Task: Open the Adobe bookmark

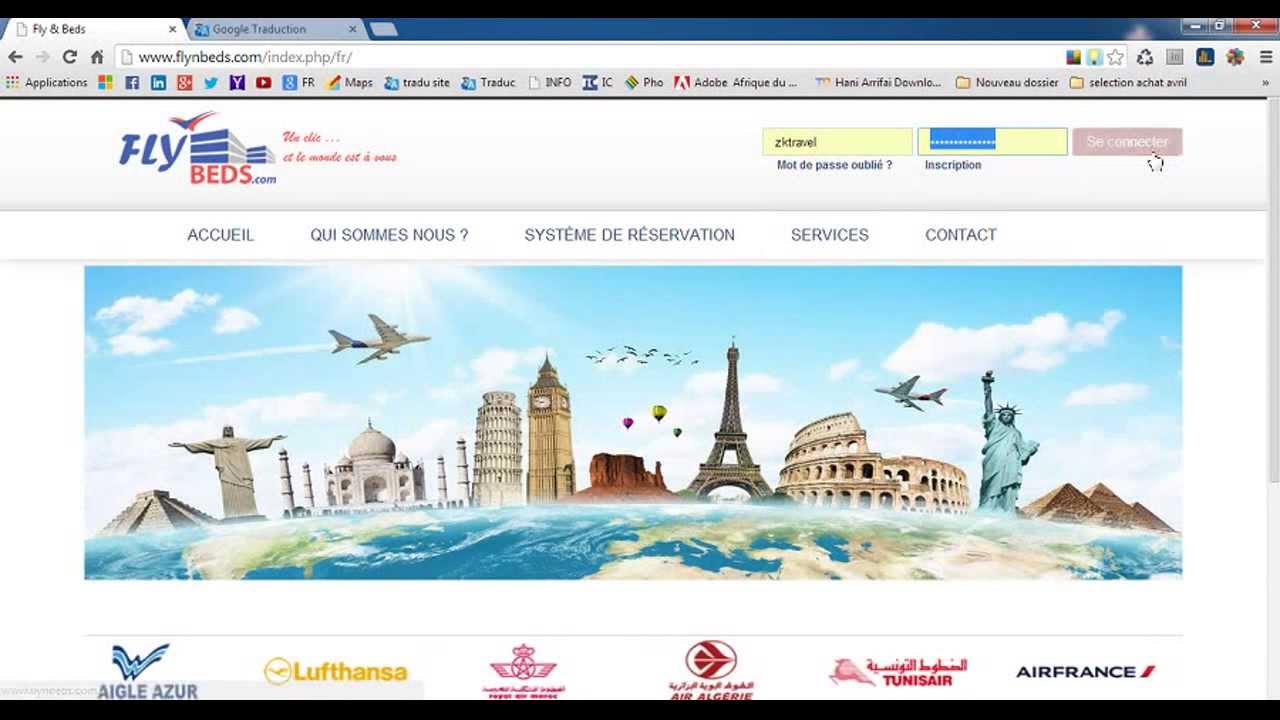Action: coord(701,83)
